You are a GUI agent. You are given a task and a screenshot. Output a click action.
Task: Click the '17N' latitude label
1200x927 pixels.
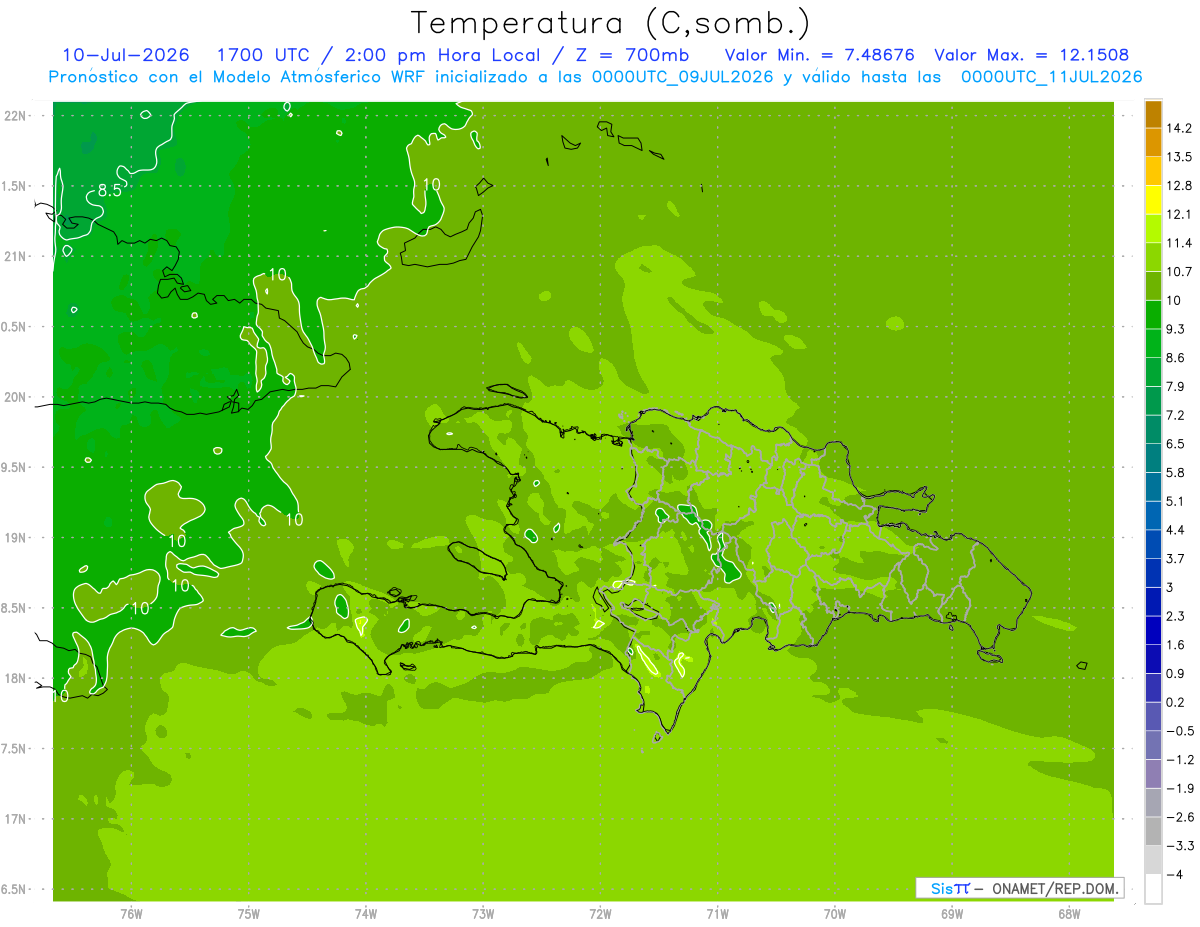point(16,819)
